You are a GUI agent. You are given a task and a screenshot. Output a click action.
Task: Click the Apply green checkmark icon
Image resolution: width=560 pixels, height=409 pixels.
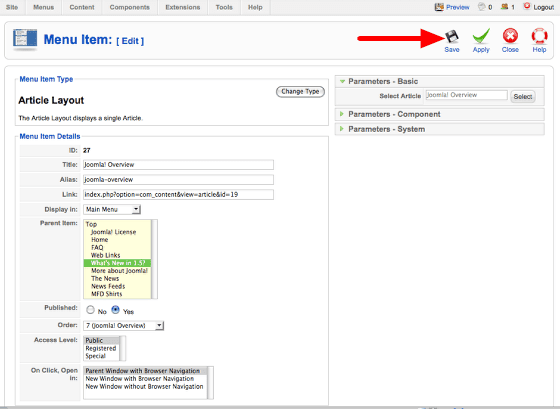[481, 36]
